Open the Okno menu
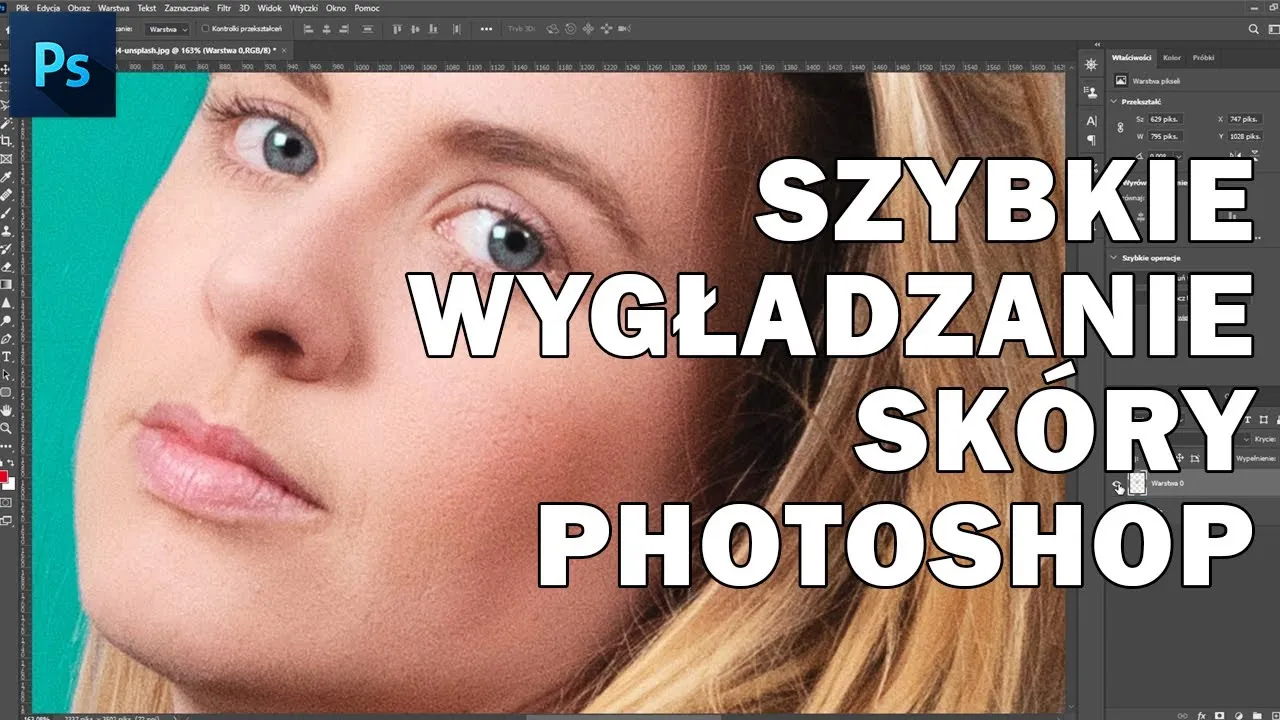The width and height of the screenshot is (1280, 720). pyautogui.click(x=338, y=7)
